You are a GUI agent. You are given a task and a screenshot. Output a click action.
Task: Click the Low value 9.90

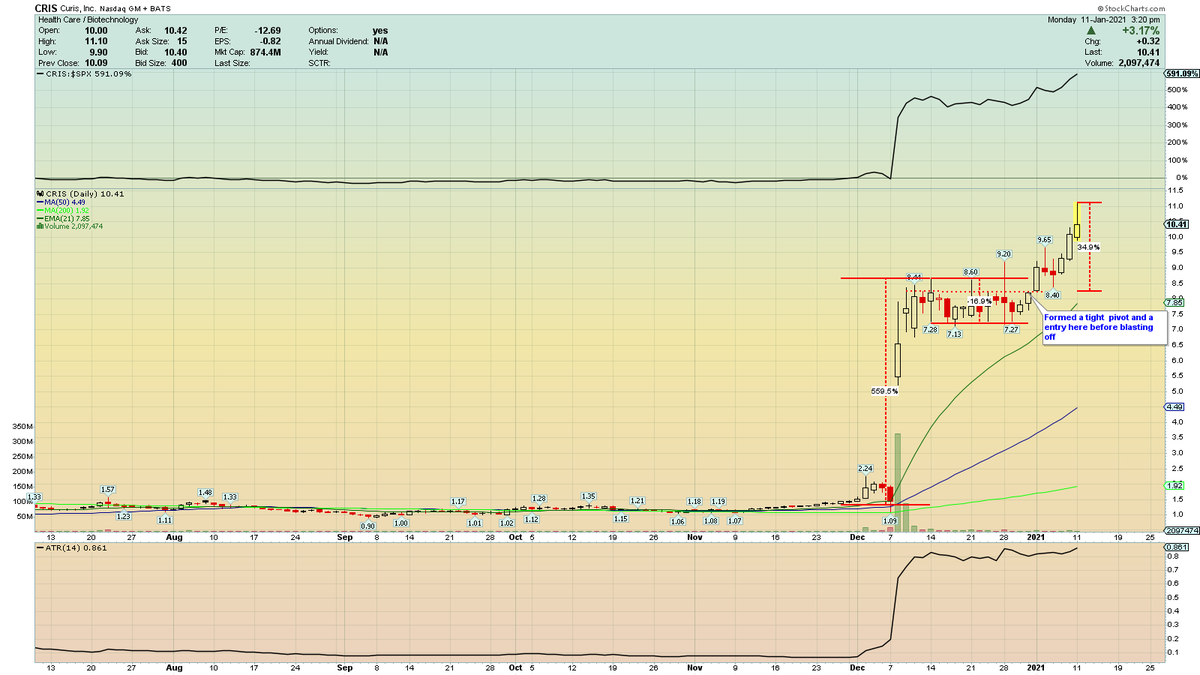(x=96, y=52)
